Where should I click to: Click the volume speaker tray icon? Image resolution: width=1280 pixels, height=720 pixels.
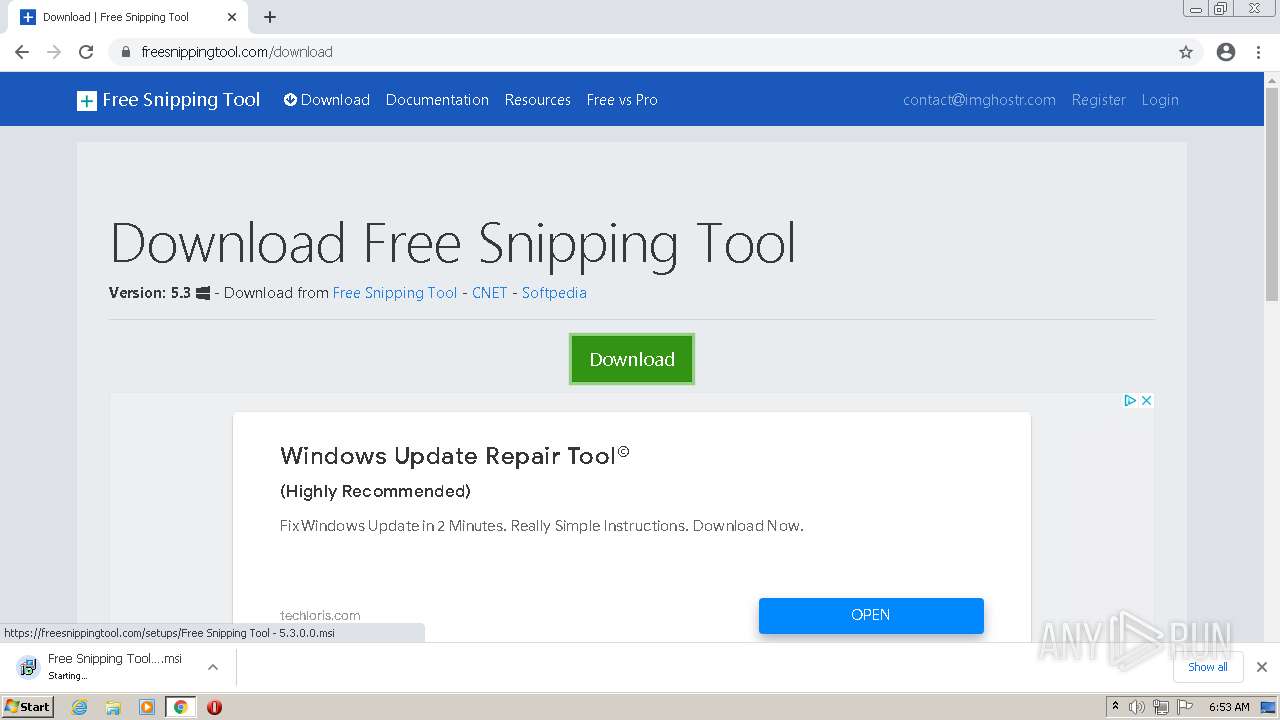(1137, 707)
